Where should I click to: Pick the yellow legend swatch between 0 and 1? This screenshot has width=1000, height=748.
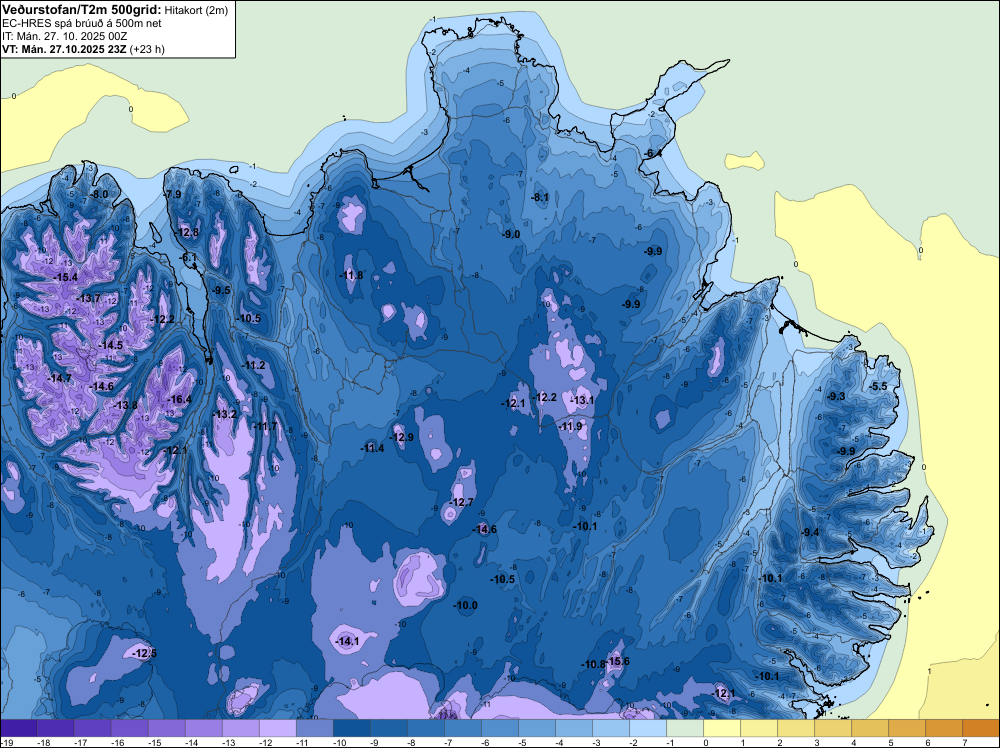(x=722, y=728)
